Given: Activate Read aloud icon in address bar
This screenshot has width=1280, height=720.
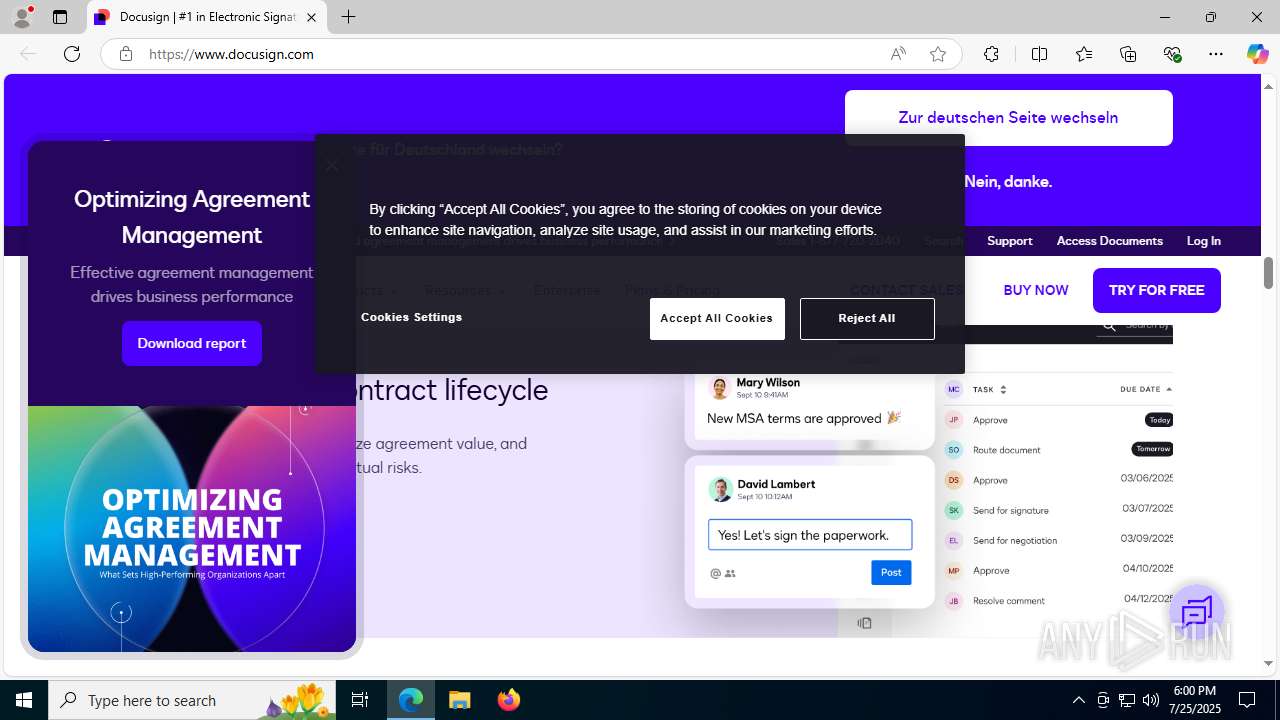Looking at the screenshot, I should click(898, 54).
